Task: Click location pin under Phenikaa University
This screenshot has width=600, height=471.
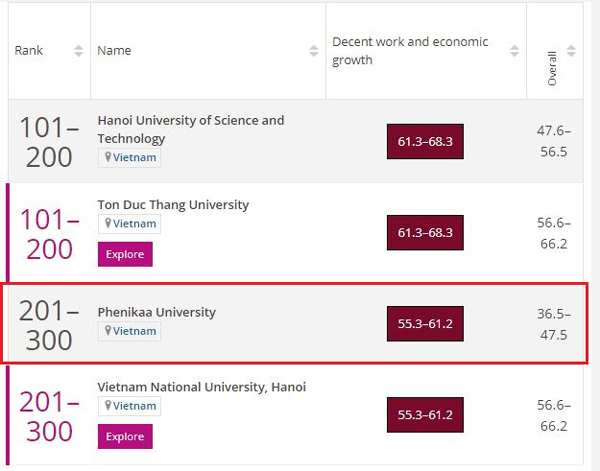Action: [105, 331]
